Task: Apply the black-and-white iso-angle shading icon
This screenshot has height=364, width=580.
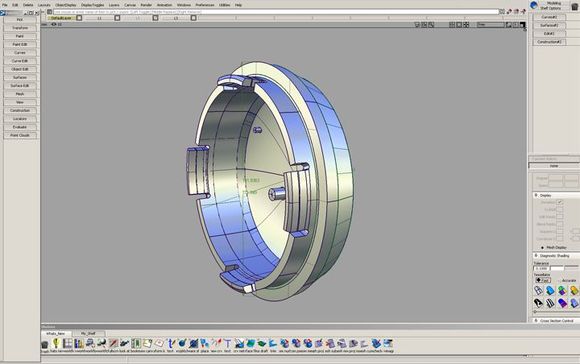Action: (x=539, y=303)
